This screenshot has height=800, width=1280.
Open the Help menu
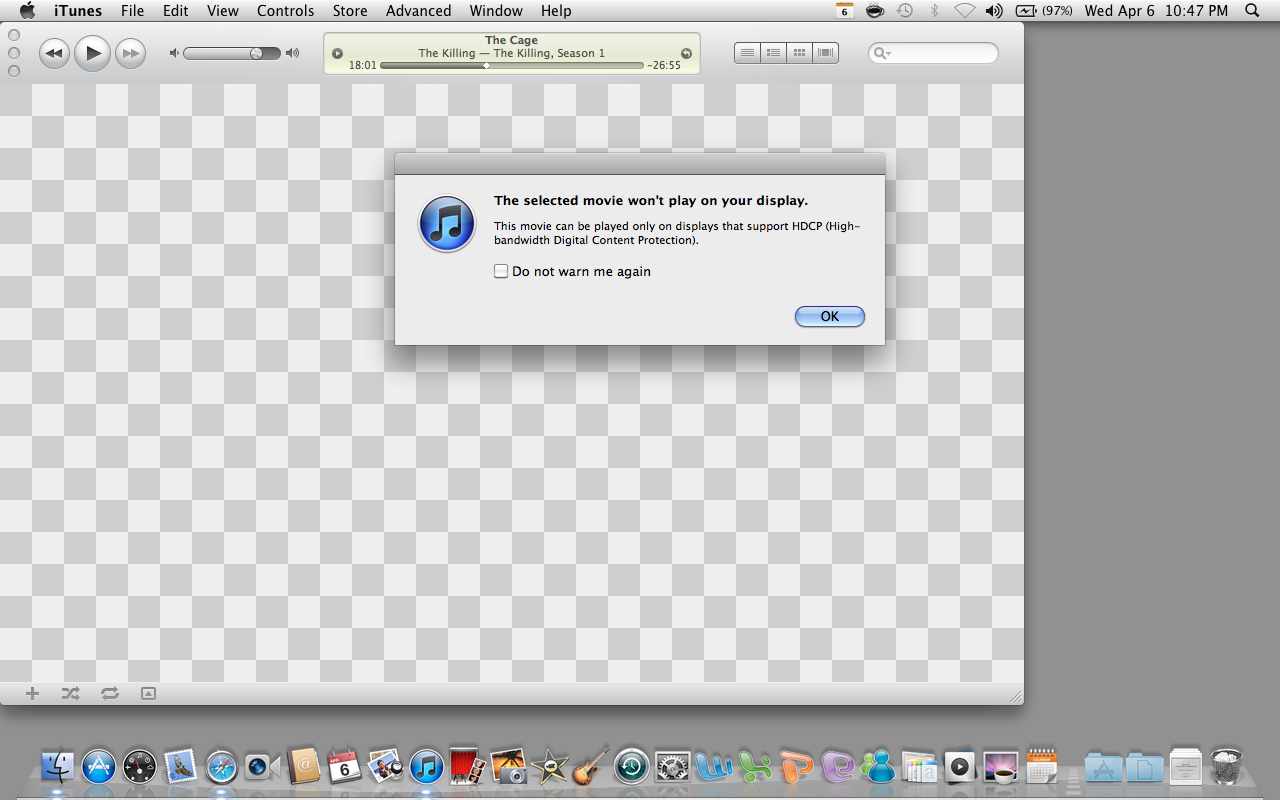[x=556, y=11]
